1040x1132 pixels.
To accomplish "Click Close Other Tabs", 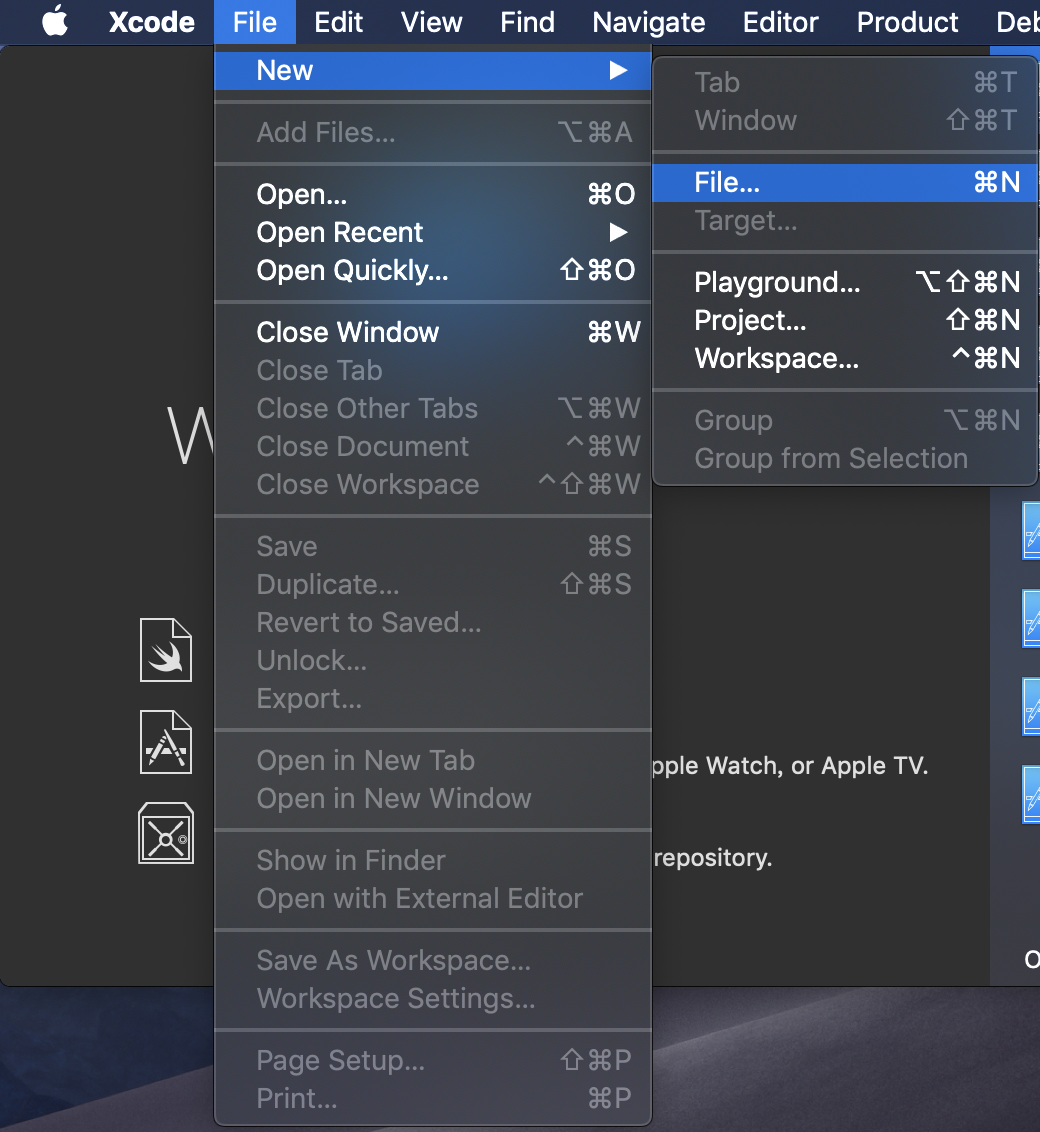I will click(x=433, y=409).
